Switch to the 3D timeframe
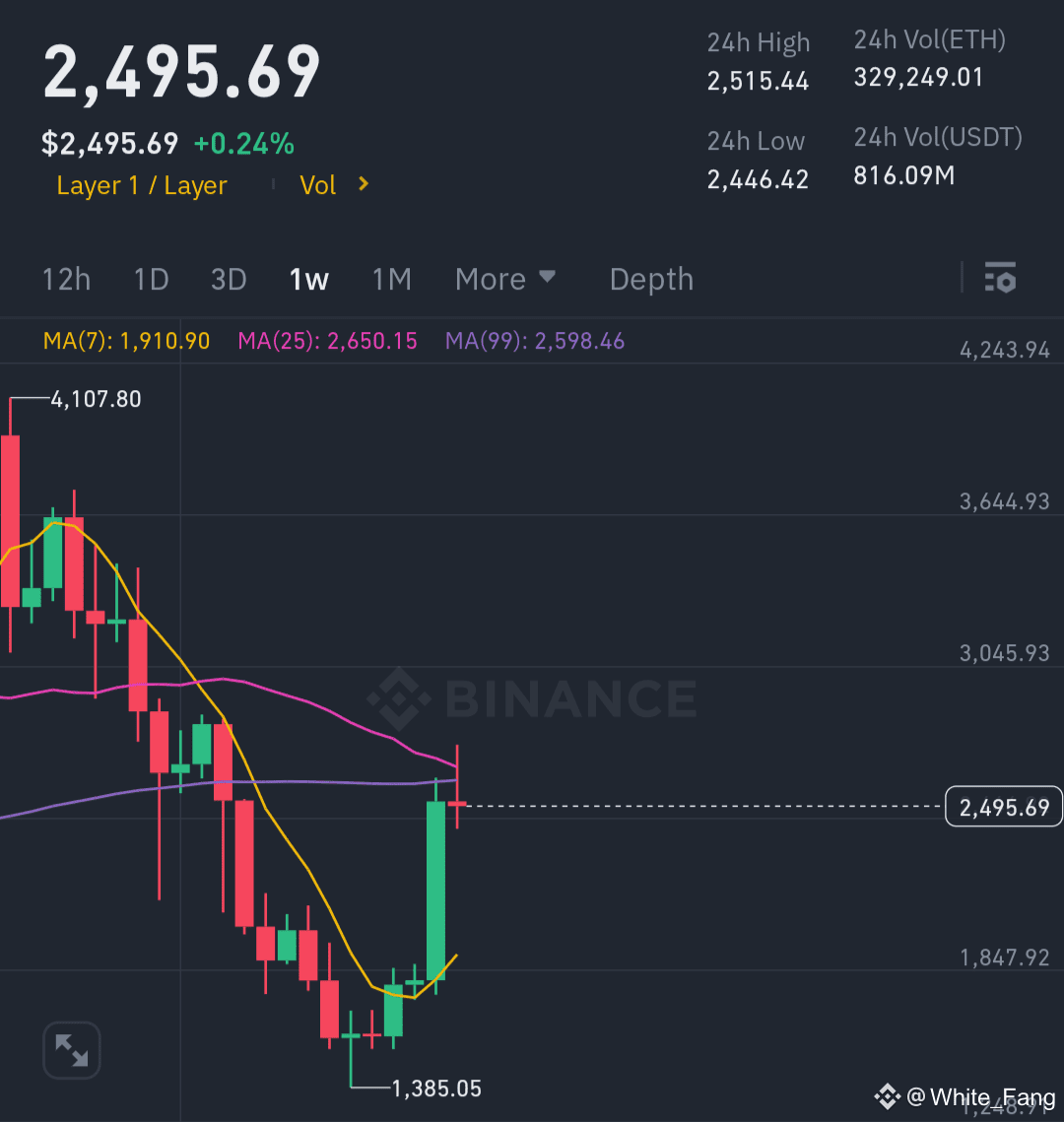 pyautogui.click(x=229, y=279)
